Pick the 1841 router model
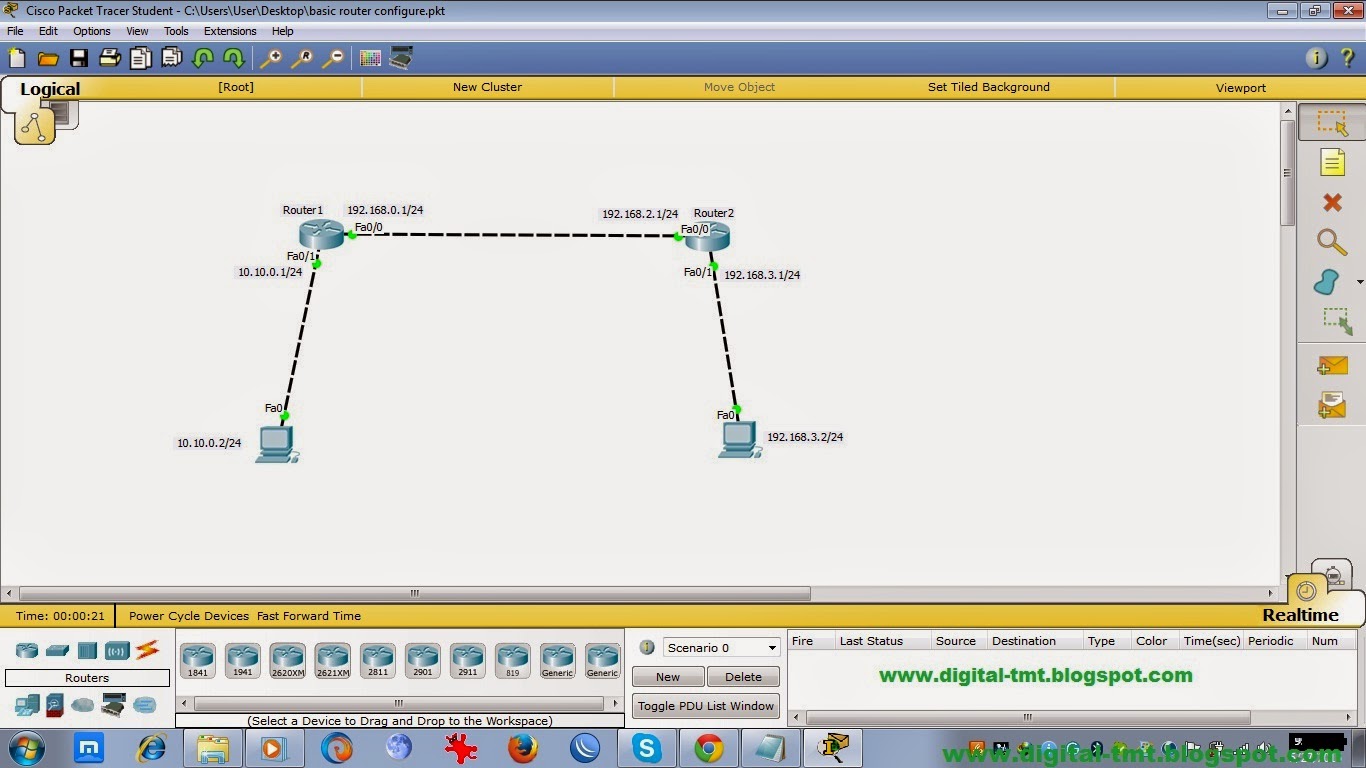Screen dimensions: 1366x768 [198, 661]
